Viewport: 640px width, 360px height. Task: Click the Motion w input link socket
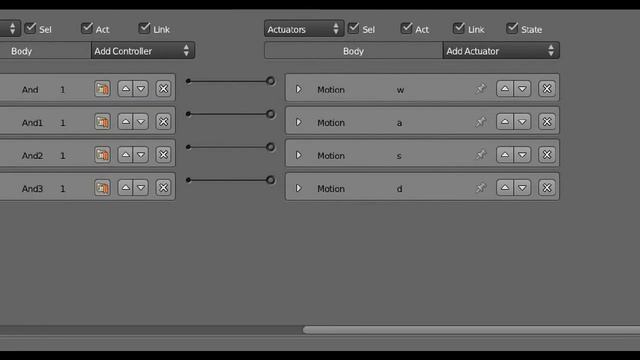click(x=270, y=81)
